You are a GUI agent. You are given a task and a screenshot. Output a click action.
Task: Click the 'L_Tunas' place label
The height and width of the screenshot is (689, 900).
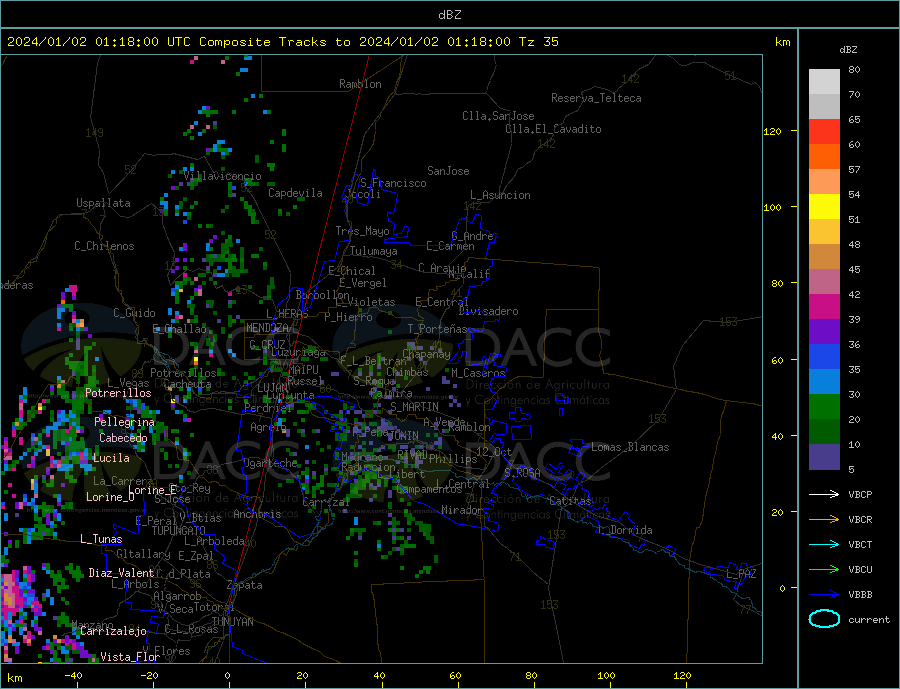pos(101,539)
